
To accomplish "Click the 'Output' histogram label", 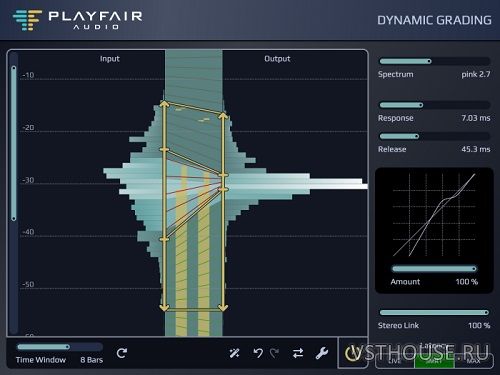I will 277,59.
